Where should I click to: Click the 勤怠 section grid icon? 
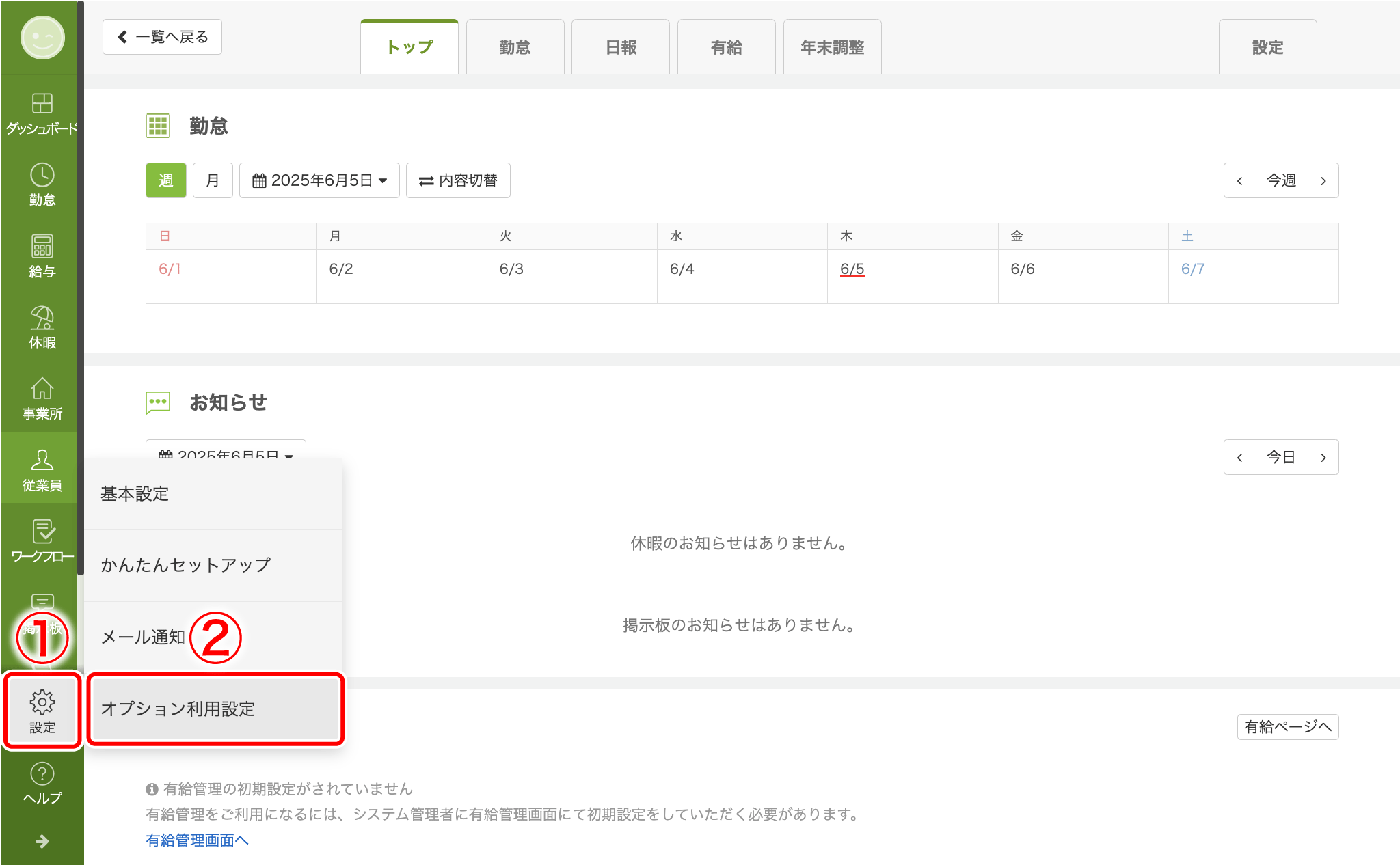click(158, 126)
